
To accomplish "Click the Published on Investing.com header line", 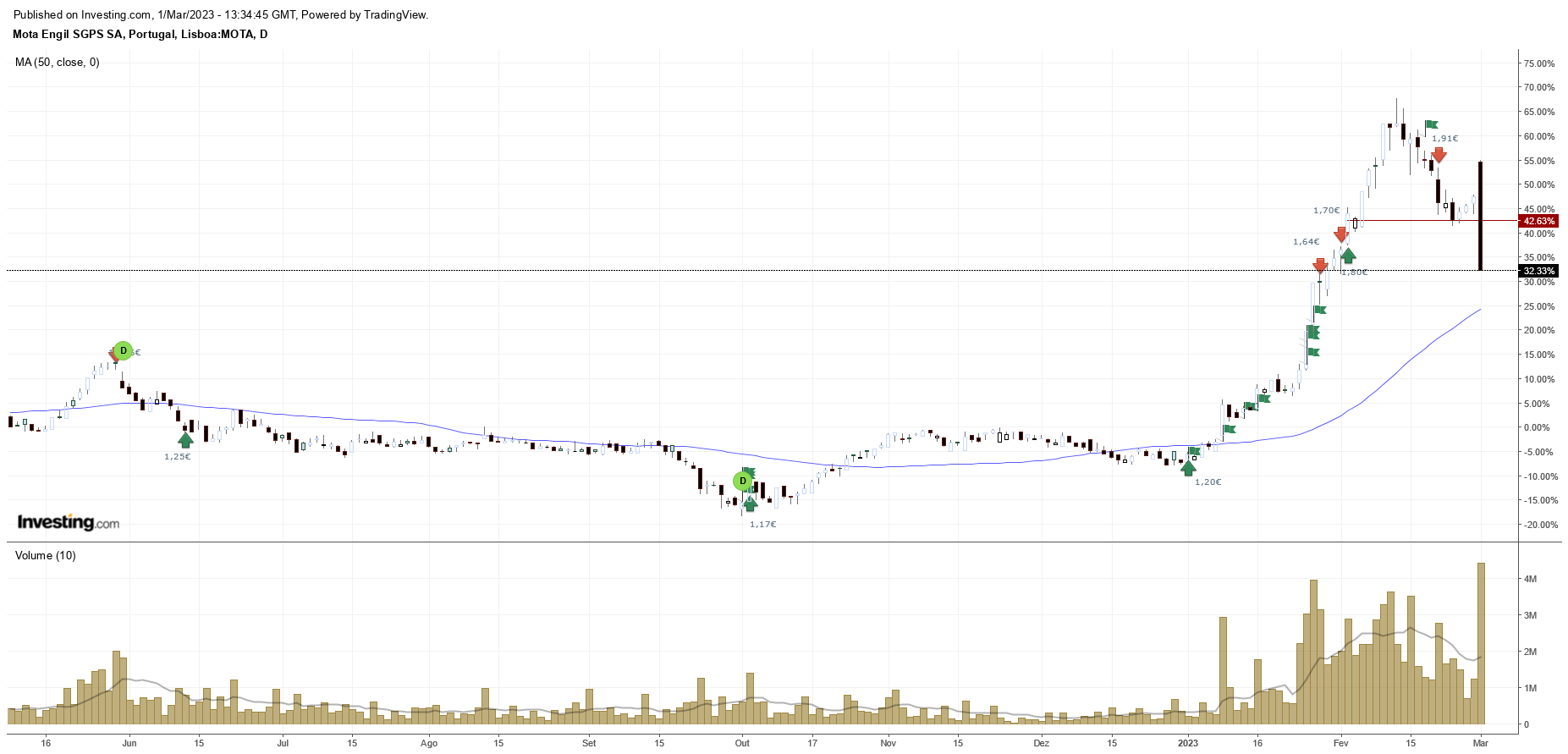I will [x=221, y=15].
